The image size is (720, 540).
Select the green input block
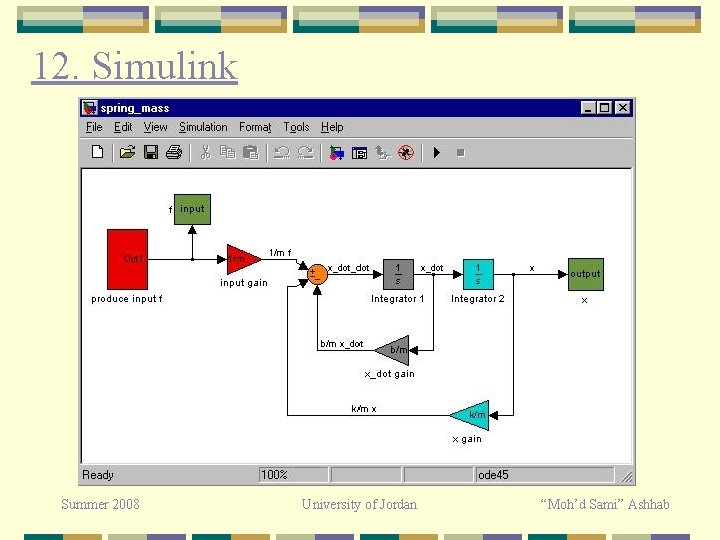tap(192, 209)
